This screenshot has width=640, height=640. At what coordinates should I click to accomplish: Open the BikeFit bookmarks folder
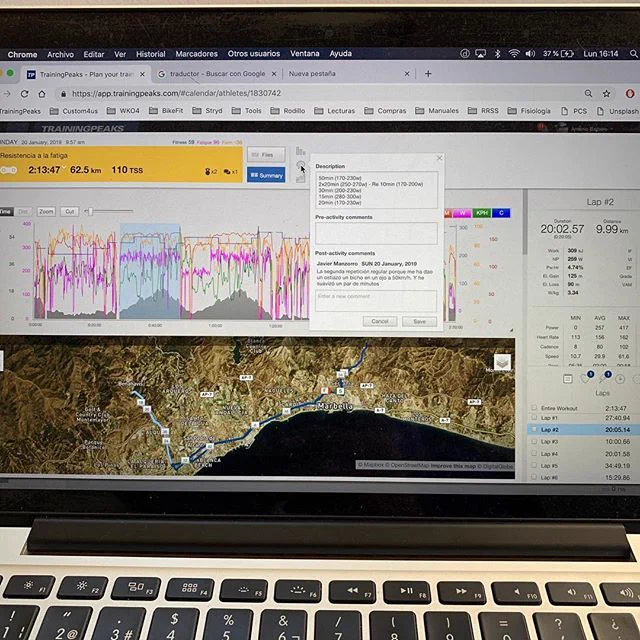pyautogui.click(x=166, y=111)
